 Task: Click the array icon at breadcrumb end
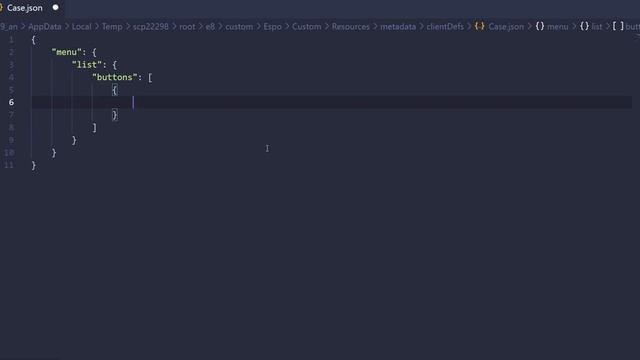point(618,26)
